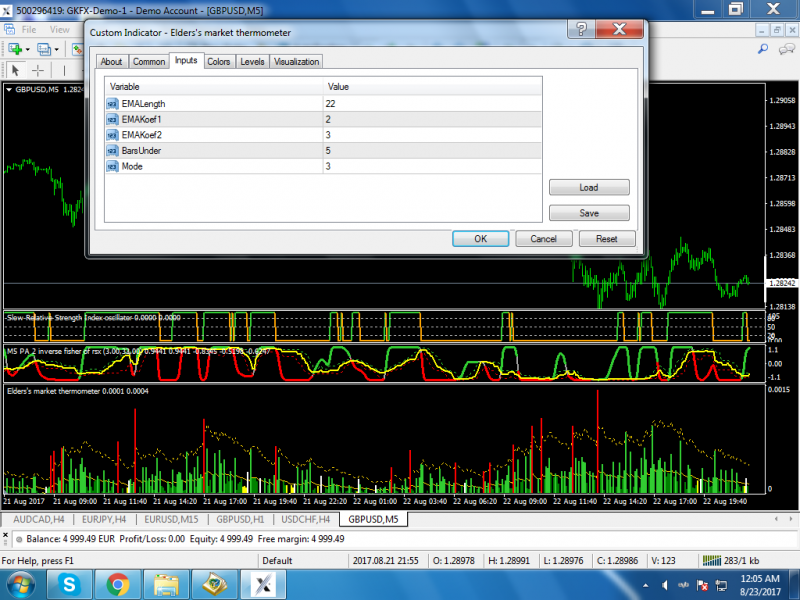Select the Cursor arrow tool

point(15,70)
